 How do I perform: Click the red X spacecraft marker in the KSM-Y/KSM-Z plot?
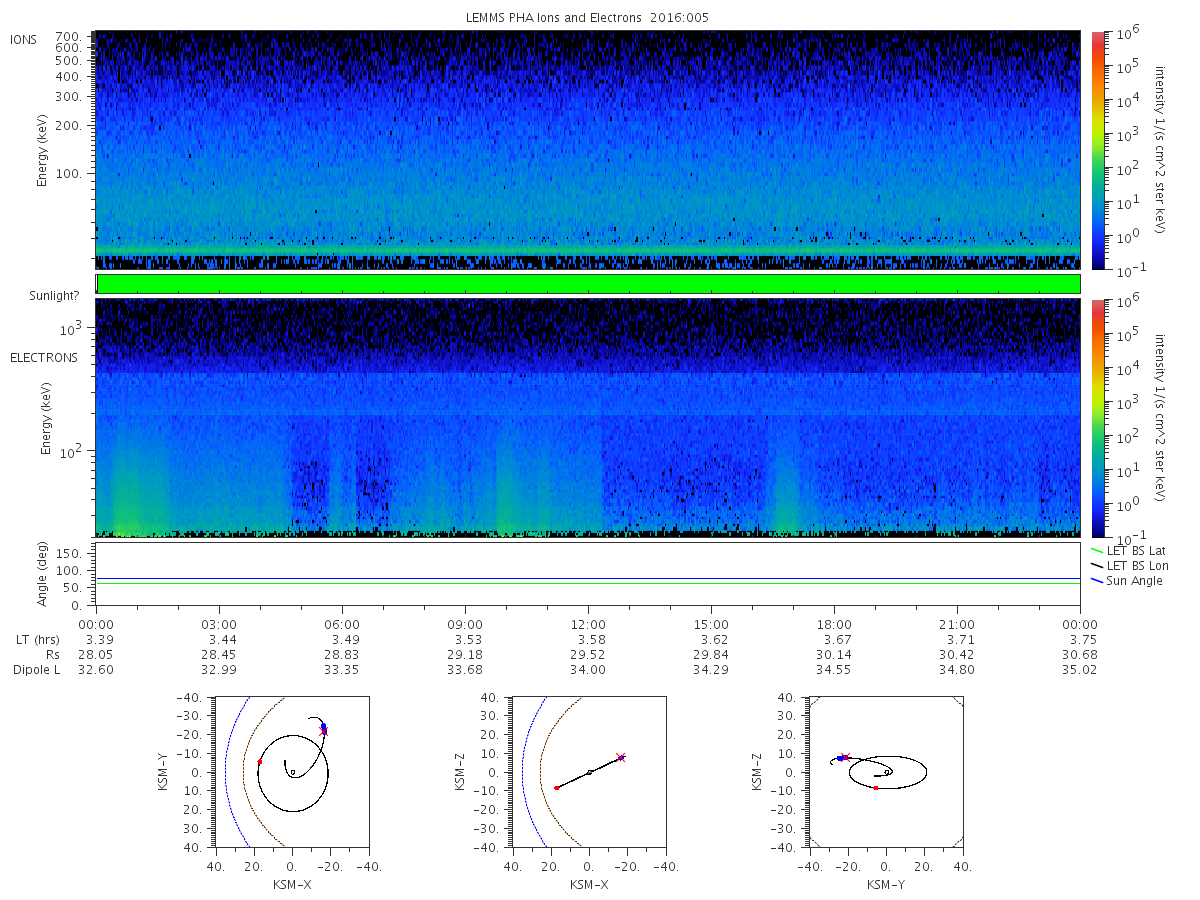[x=846, y=757]
